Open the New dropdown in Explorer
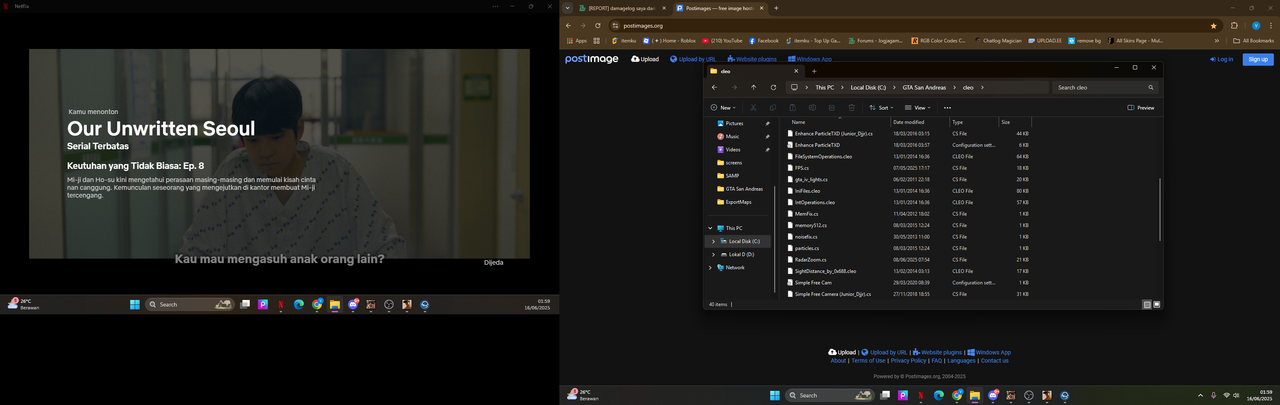Viewport: 1280px width, 405px height. pyautogui.click(x=723, y=107)
